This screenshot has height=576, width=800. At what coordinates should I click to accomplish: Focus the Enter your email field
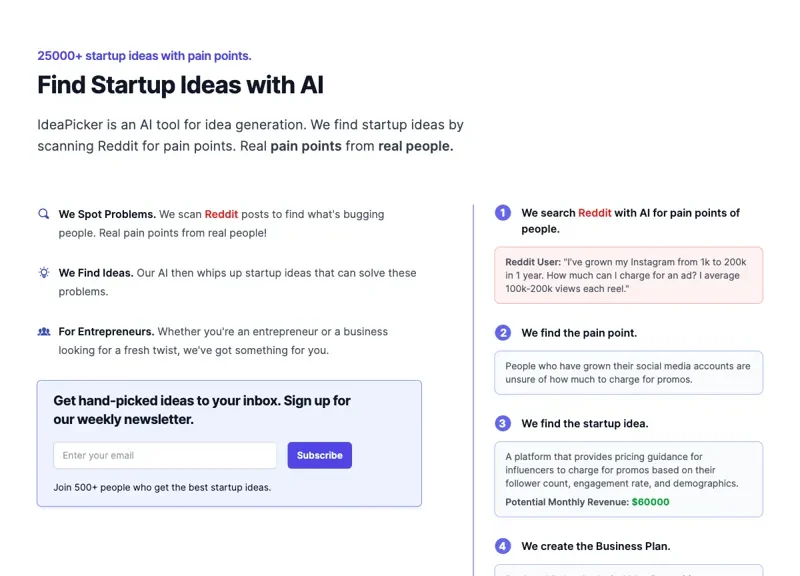165,456
